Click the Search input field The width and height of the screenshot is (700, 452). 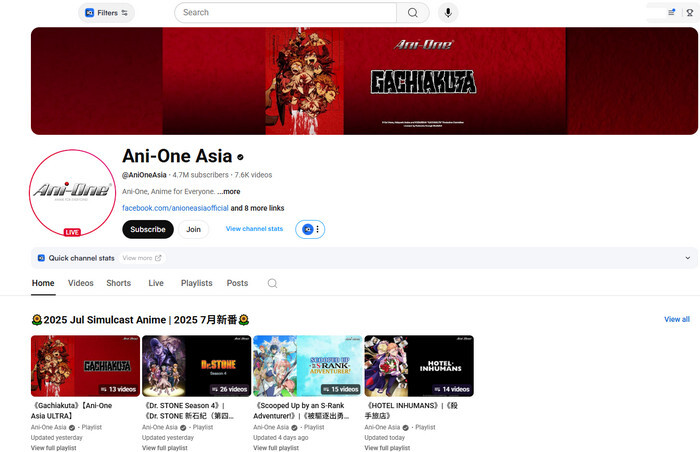(x=285, y=13)
